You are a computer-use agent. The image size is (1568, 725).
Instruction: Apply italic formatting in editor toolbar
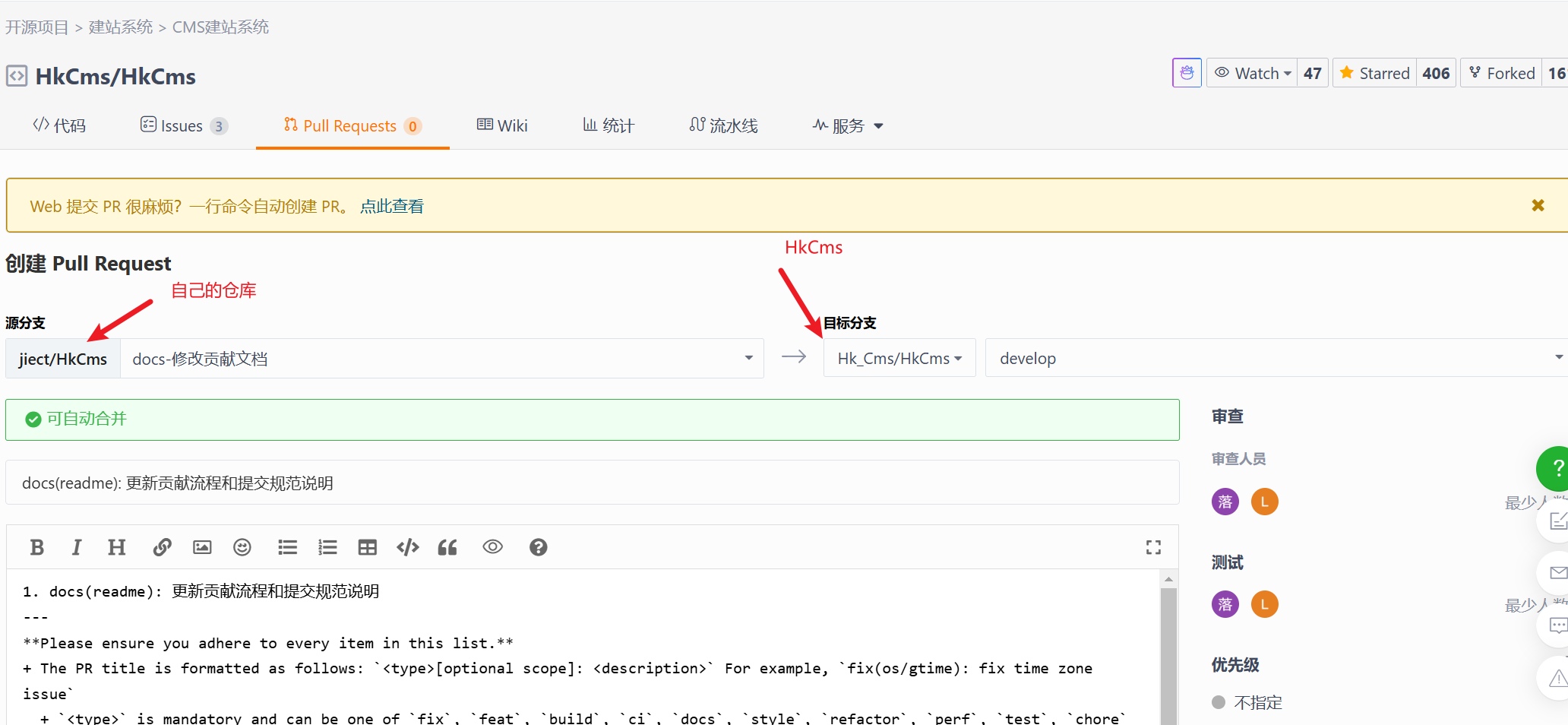[76, 547]
